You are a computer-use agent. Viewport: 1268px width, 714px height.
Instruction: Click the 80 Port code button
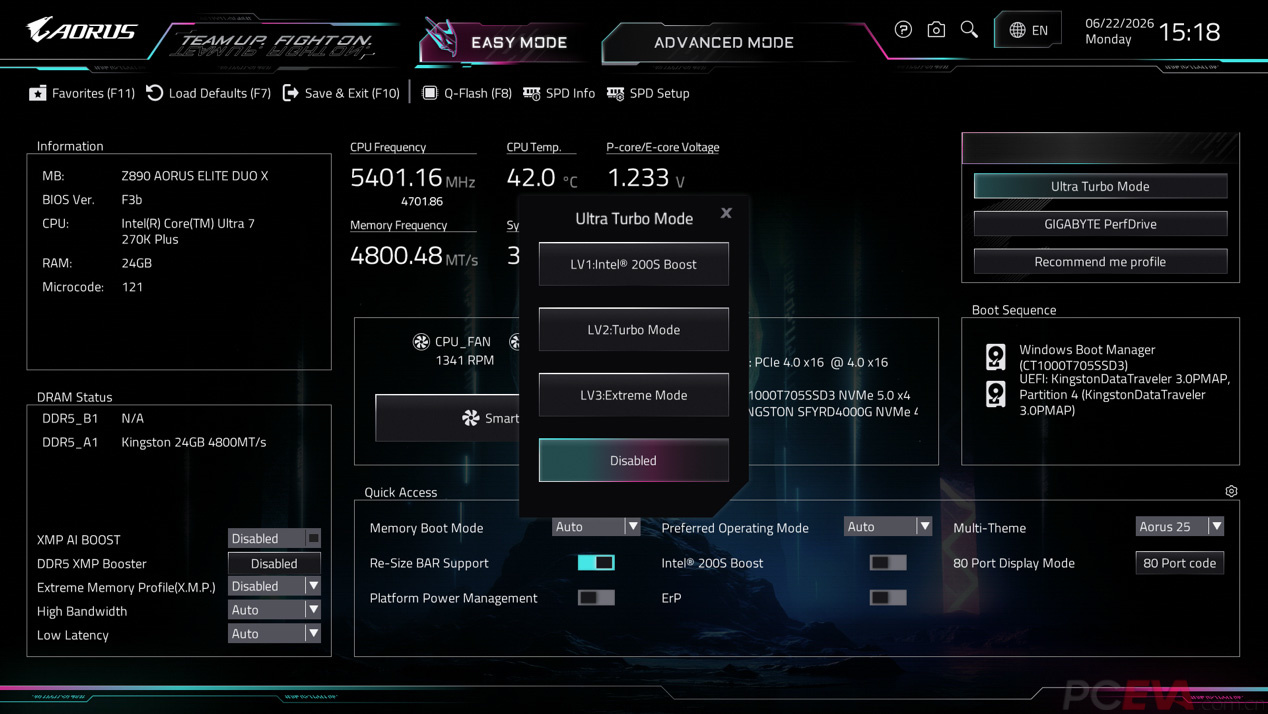(1180, 563)
